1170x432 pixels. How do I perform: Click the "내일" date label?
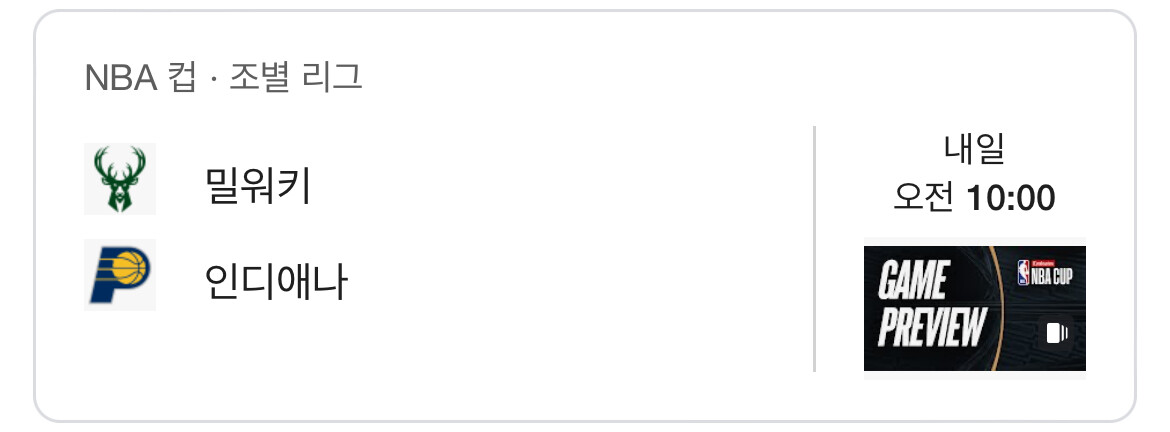(974, 150)
